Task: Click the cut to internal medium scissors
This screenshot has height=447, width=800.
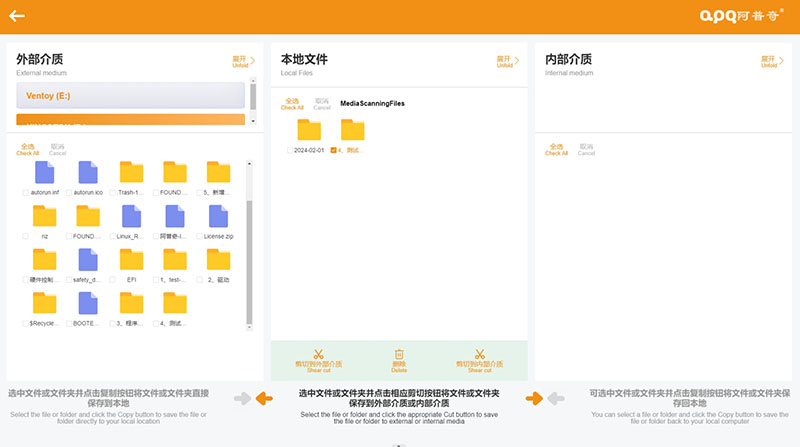Action: pyautogui.click(x=479, y=354)
